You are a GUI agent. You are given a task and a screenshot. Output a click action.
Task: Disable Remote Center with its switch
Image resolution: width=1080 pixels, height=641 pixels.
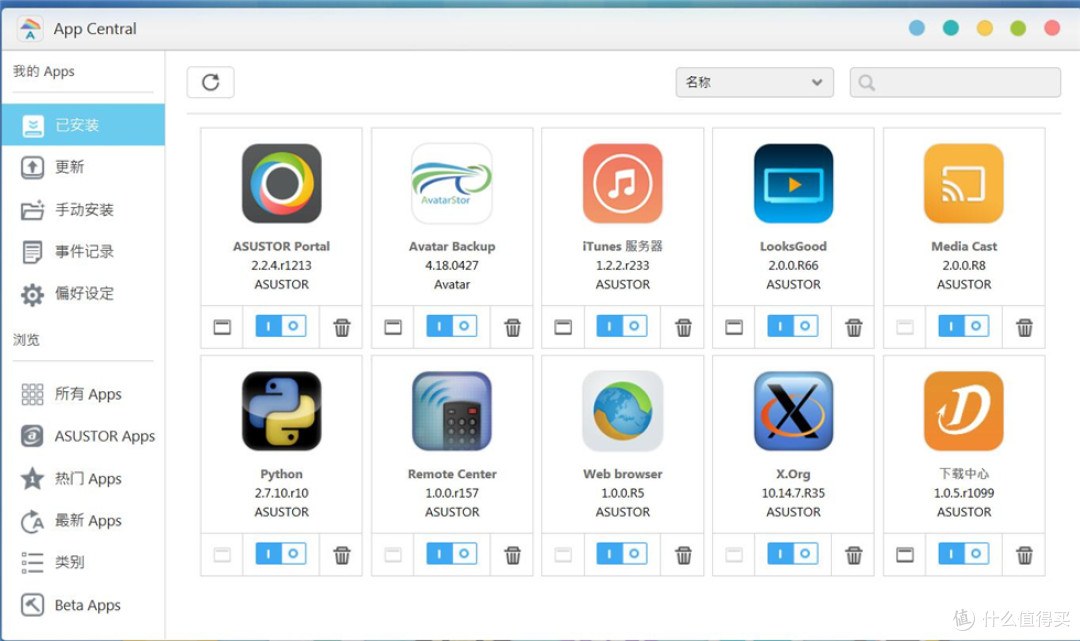[452, 554]
